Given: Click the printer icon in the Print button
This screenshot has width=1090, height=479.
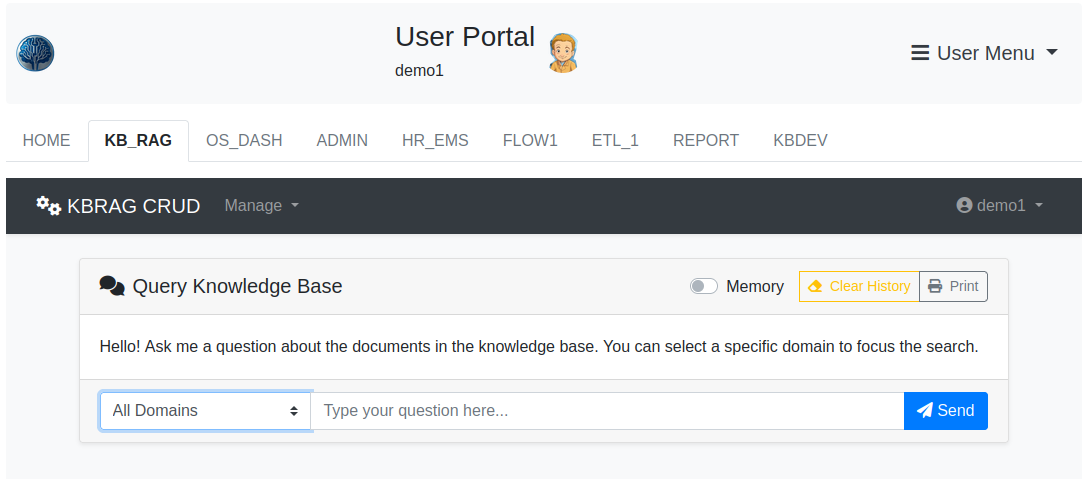Looking at the screenshot, I should [935, 286].
